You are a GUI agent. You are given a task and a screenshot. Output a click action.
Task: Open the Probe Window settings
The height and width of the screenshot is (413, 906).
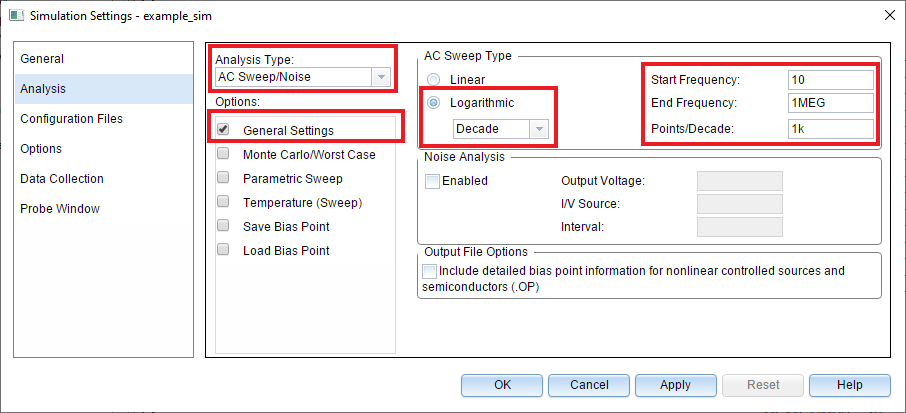click(x=59, y=209)
